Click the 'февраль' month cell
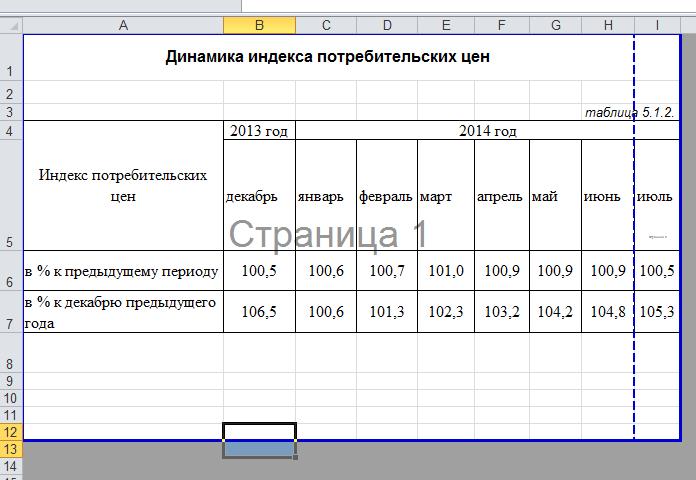 tap(386, 196)
